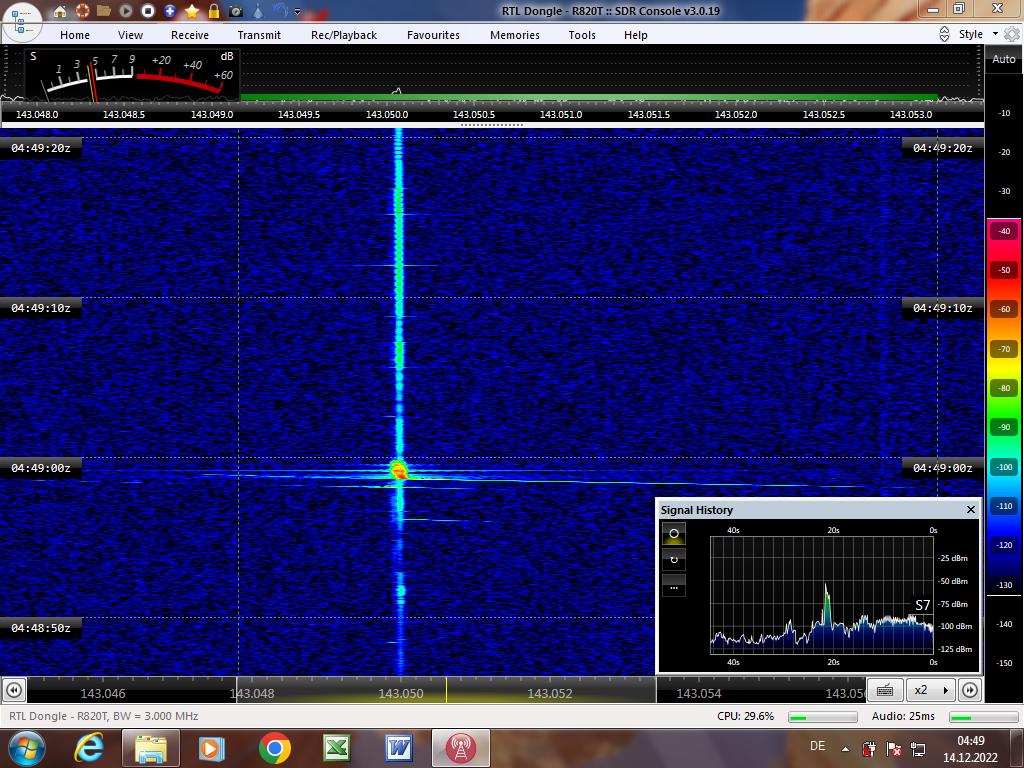The width and height of the screenshot is (1024, 768).
Task: Open the Style dropdown
Action: pyautogui.click(x=978, y=34)
